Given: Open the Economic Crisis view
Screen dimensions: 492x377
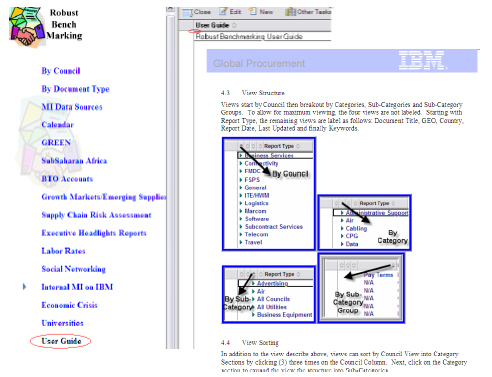Looking at the screenshot, I should [x=69, y=305].
